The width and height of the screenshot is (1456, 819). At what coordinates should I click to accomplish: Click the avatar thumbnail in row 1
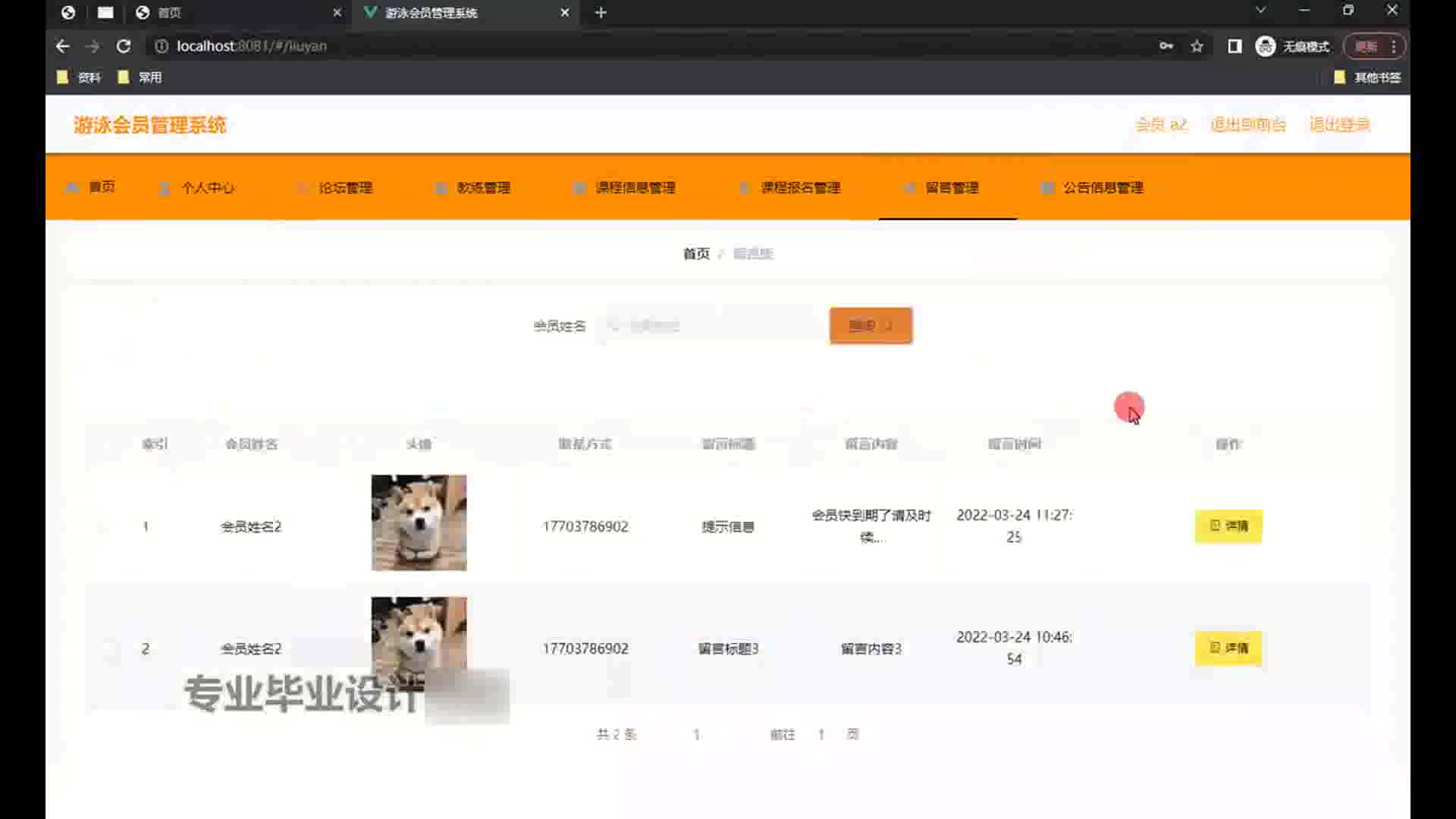[419, 522]
